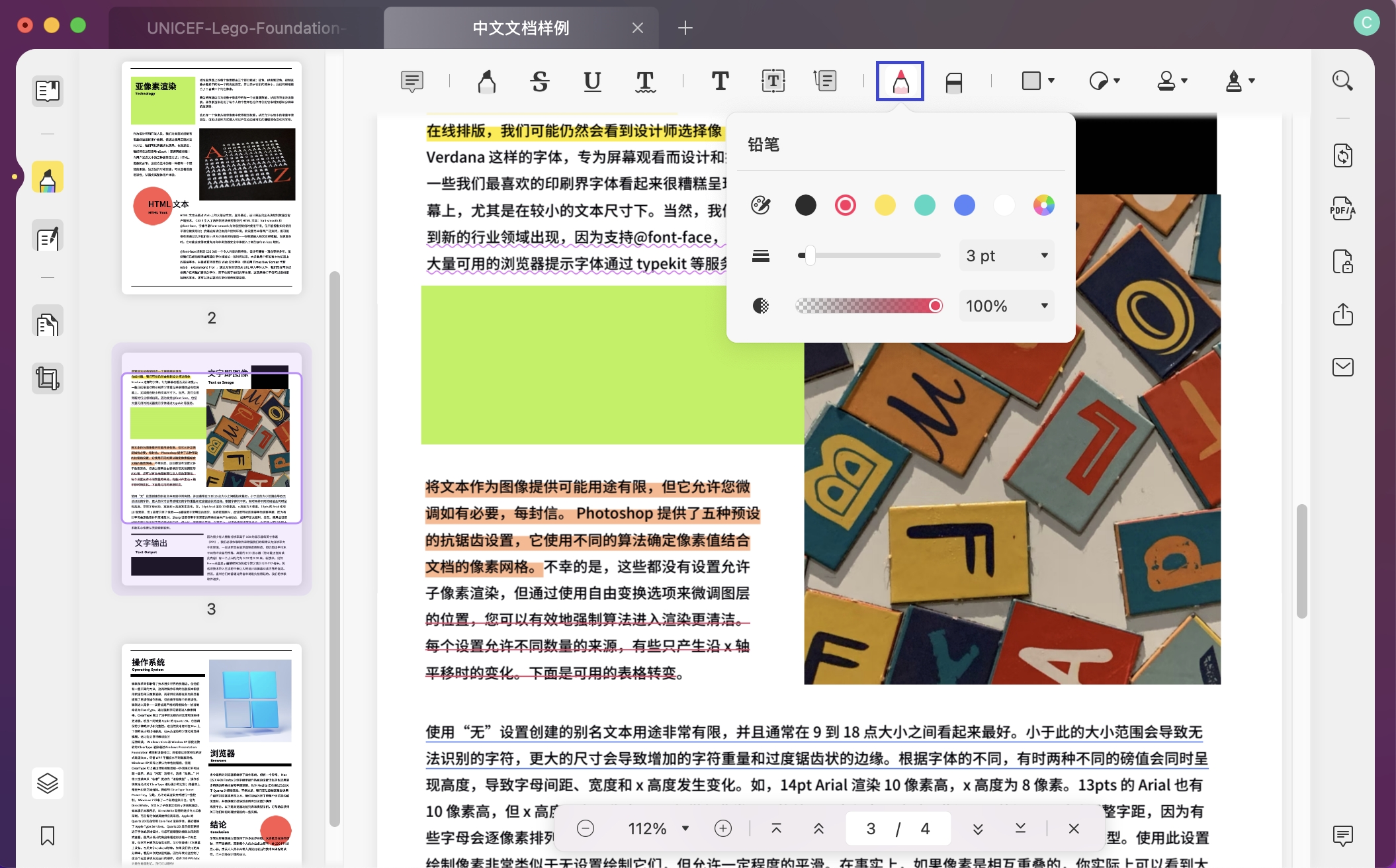Open the edit PDF mode sidebar icon
This screenshot has height=868, width=1396.
[x=48, y=236]
